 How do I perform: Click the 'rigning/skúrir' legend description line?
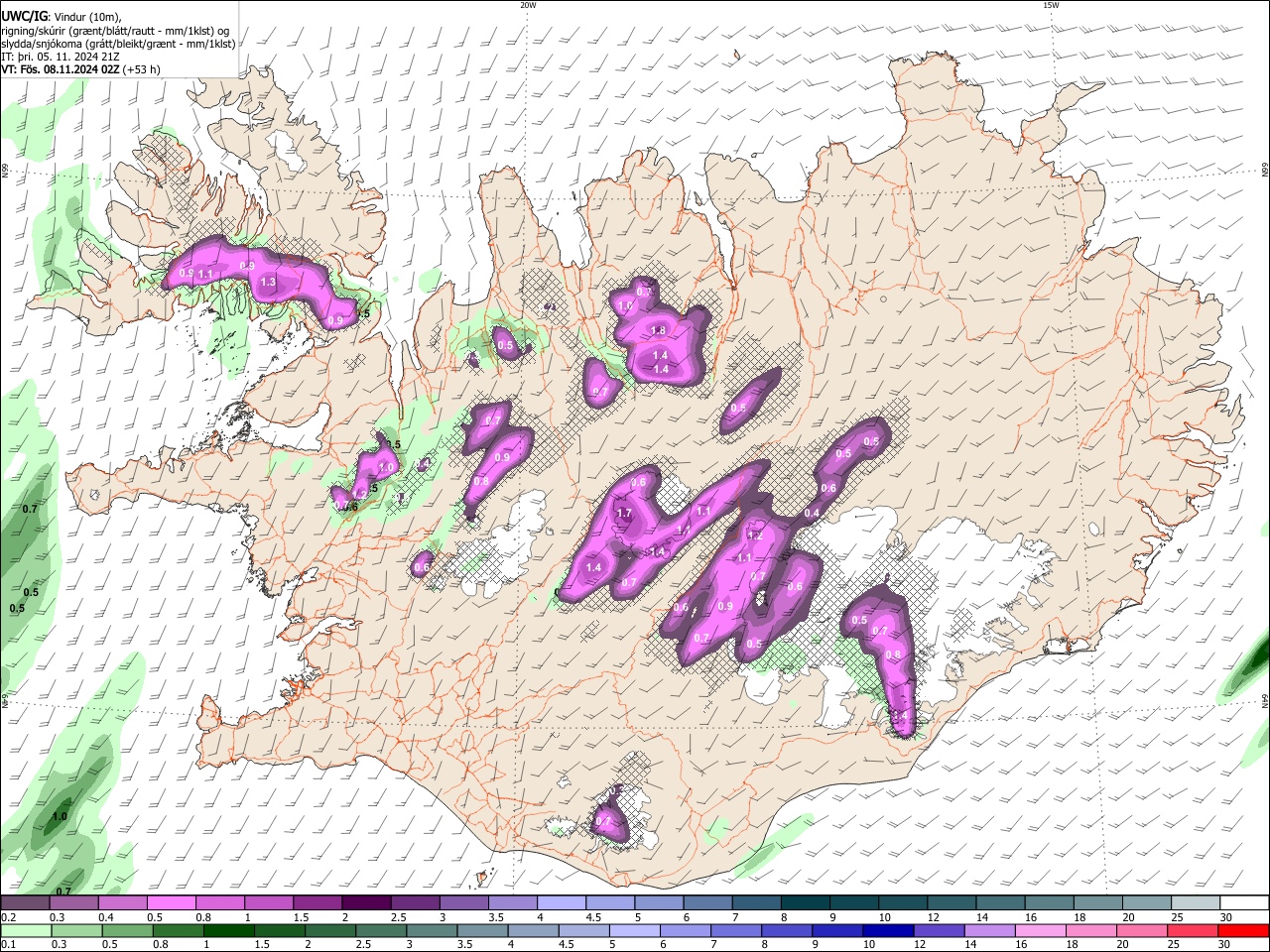tap(115, 31)
